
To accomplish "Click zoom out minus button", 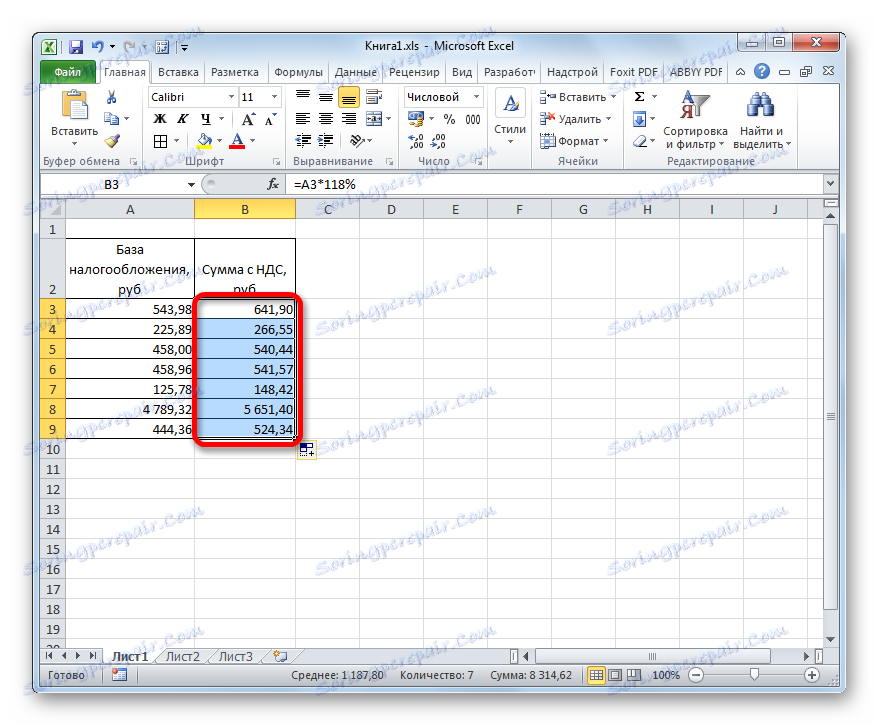I will [x=696, y=675].
